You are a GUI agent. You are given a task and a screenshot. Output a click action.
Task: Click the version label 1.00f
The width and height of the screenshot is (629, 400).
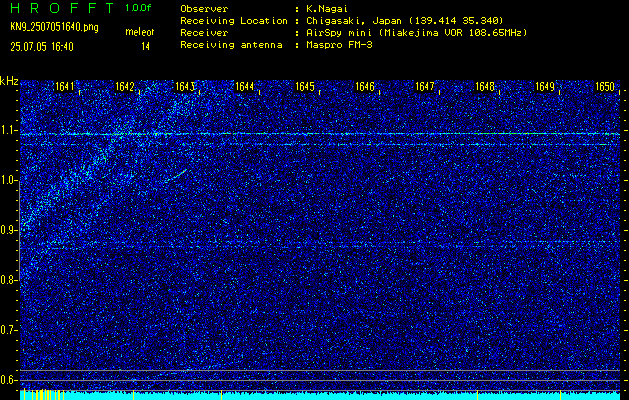tap(138, 8)
